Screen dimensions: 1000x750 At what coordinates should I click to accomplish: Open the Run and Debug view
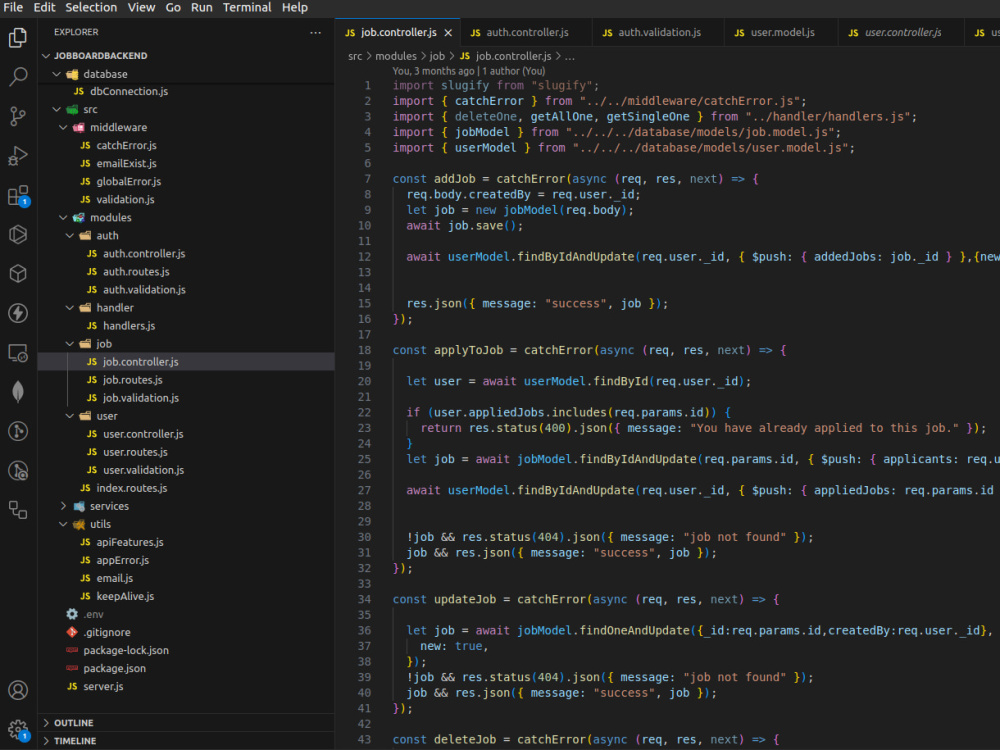18,156
